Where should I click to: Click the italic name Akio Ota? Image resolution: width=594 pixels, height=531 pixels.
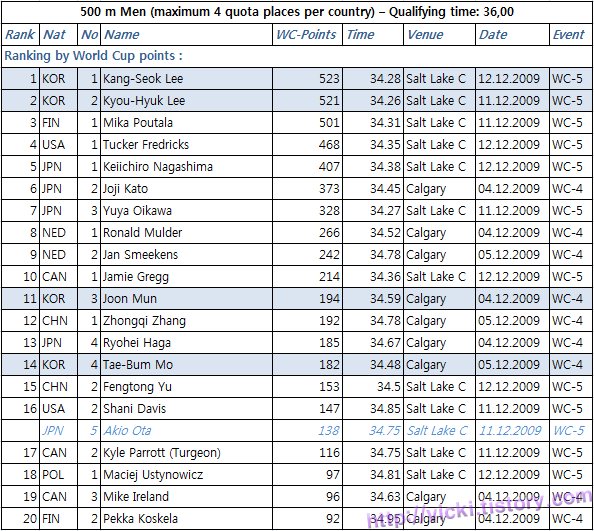click(128, 430)
